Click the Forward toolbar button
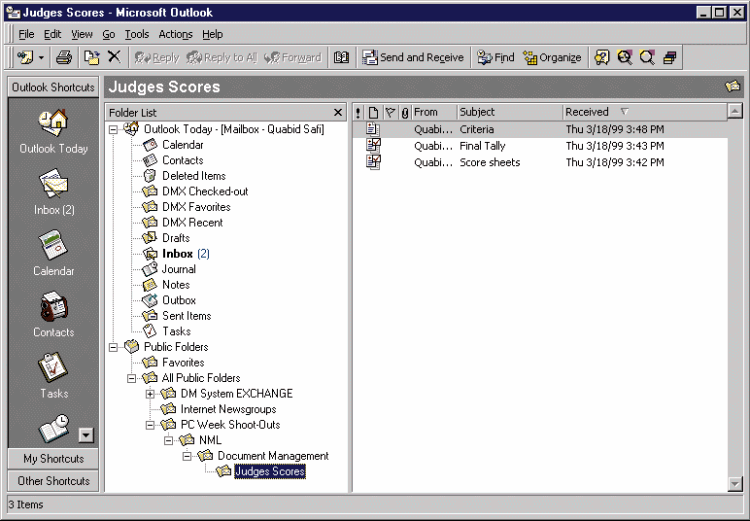 coord(293,57)
